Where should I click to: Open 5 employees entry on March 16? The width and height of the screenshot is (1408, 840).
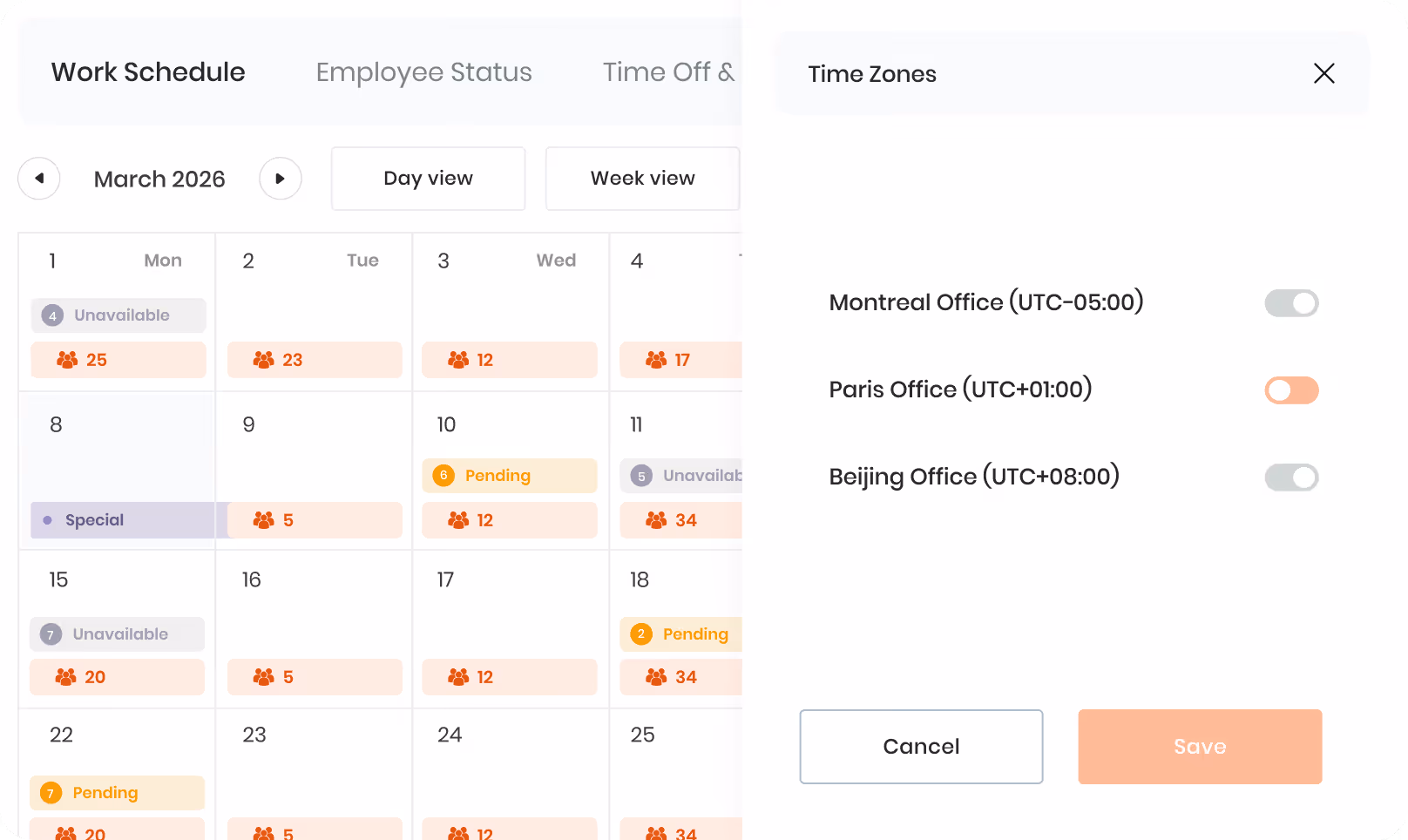tap(315, 677)
